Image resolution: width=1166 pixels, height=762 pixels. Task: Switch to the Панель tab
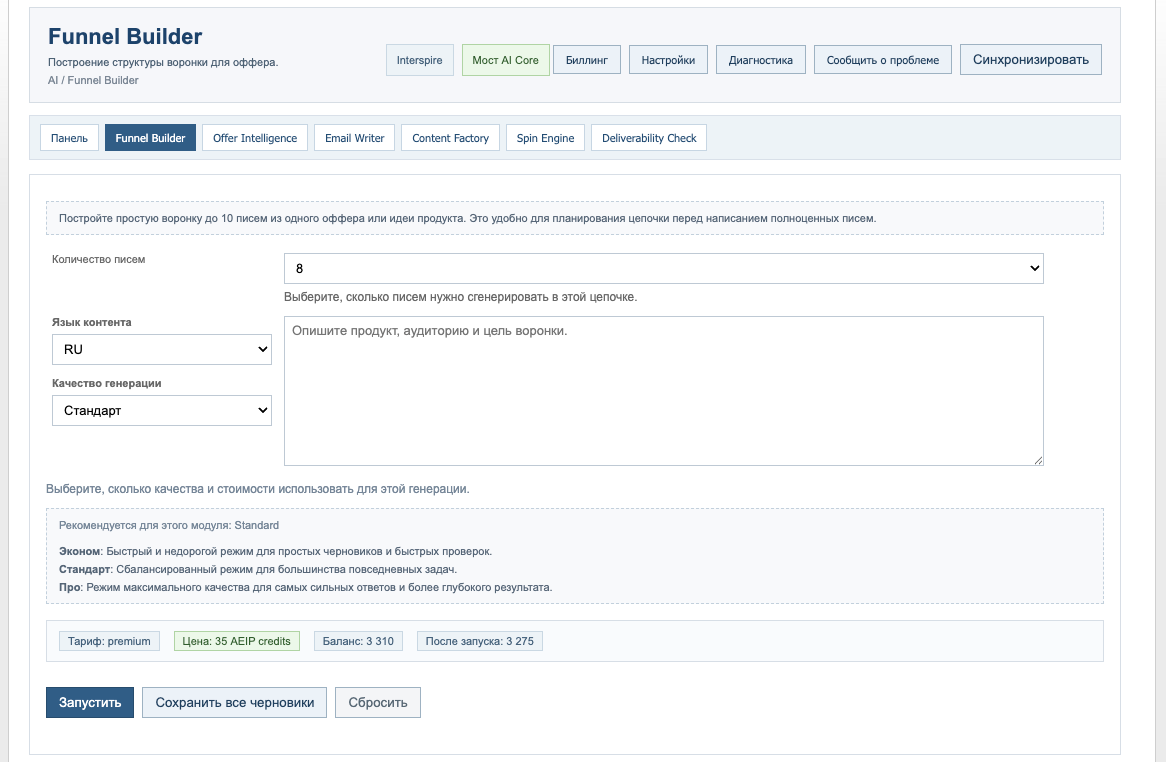[68, 137]
